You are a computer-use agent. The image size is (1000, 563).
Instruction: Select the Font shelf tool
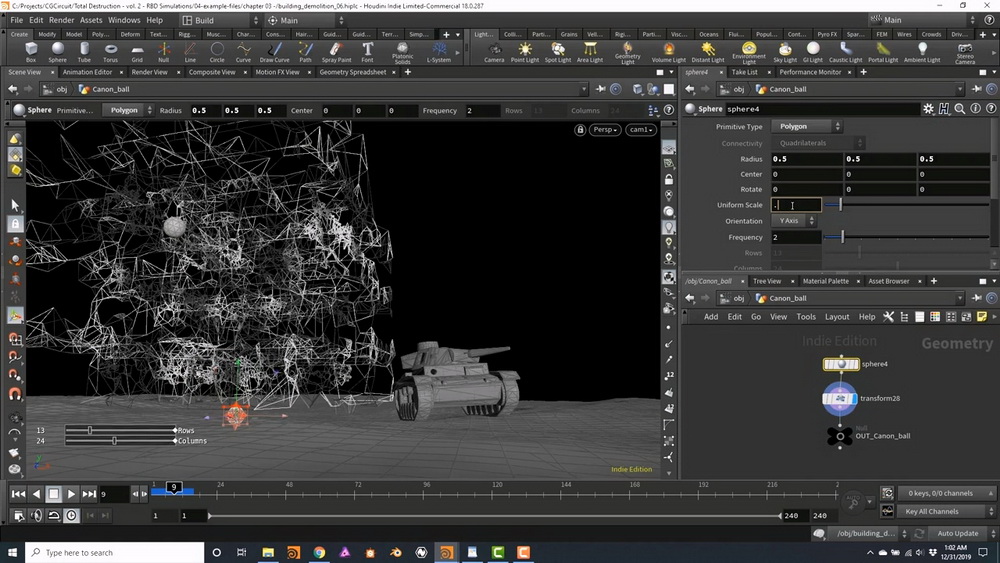click(x=367, y=52)
